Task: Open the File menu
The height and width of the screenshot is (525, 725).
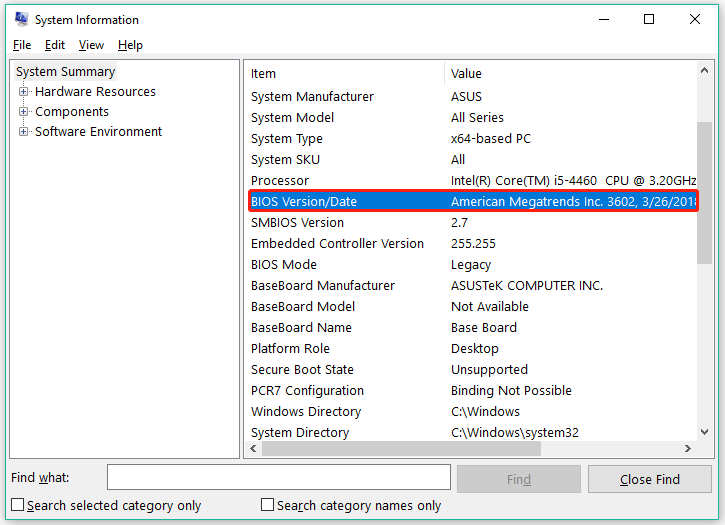Action: (22, 45)
